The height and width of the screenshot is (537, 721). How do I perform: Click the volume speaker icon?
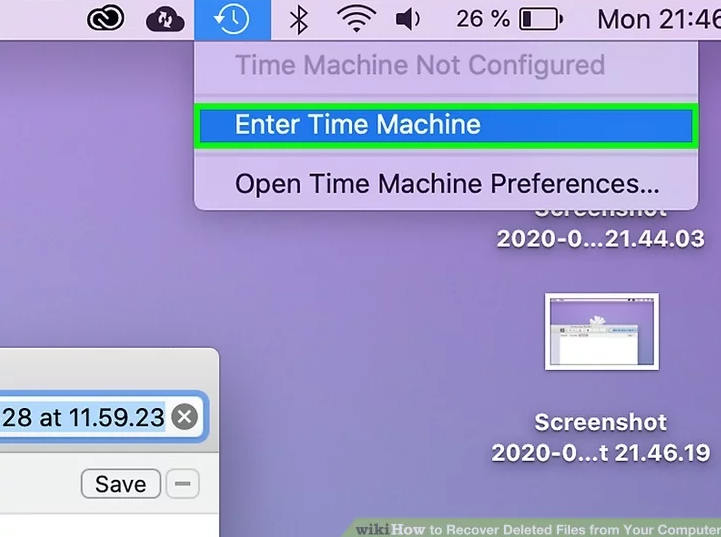[407, 20]
